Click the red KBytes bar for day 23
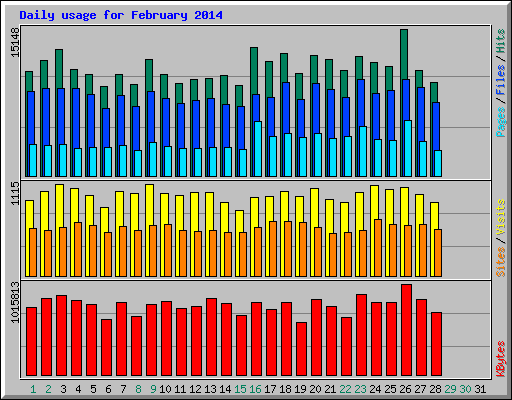The height and width of the screenshot is (400, 512). [361, 335]
